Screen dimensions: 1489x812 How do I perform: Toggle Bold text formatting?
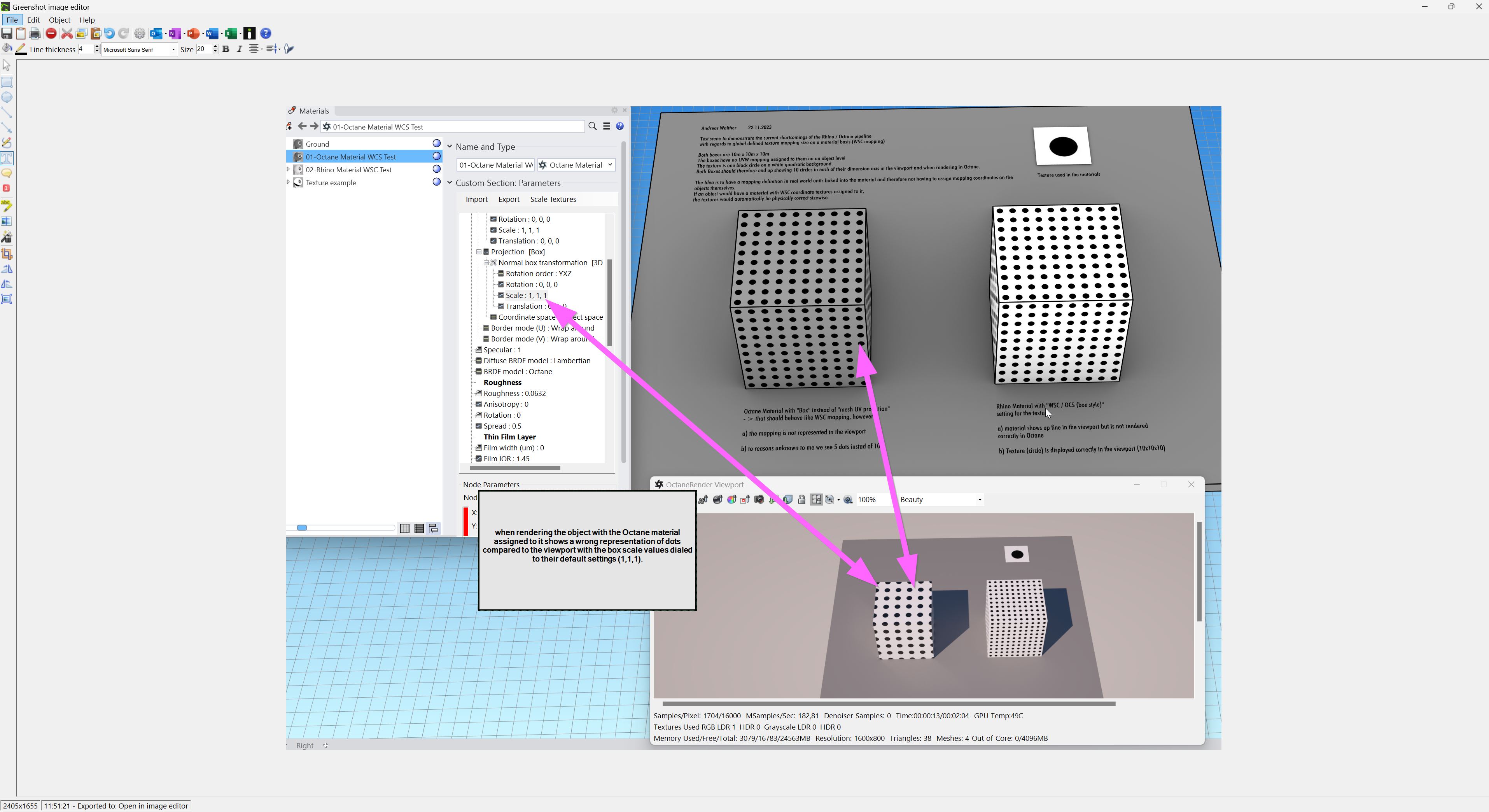click(x=226, y=49)
